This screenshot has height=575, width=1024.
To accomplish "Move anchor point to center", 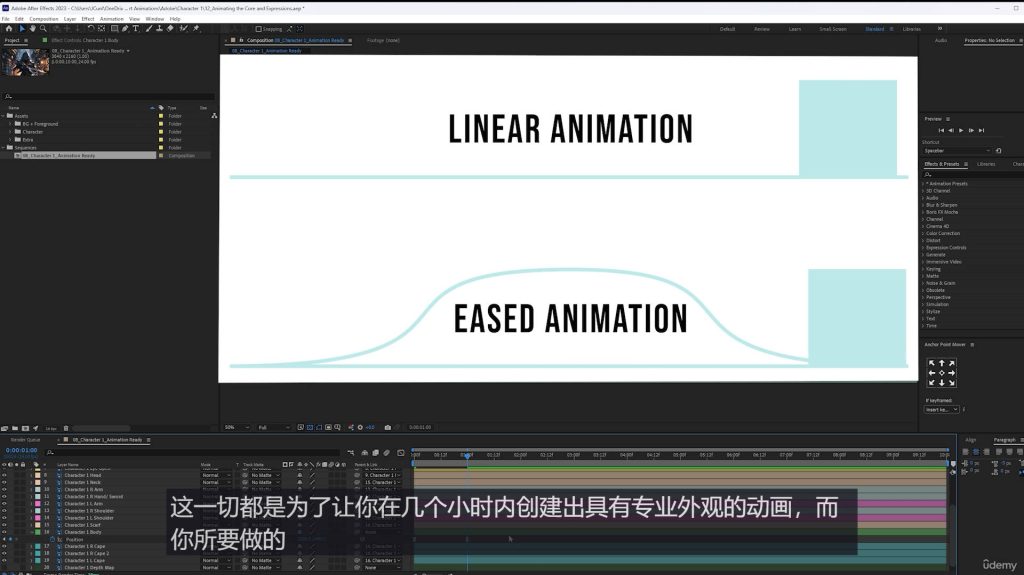I will click(x=942, y=372).
